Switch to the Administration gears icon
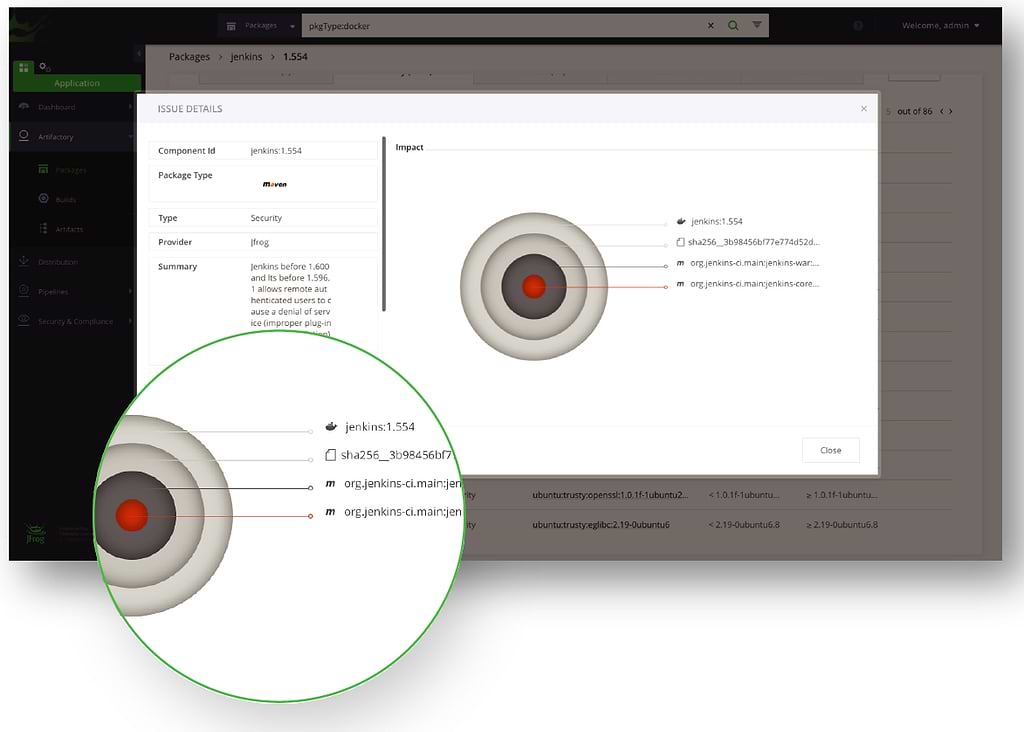This screenshot has height=732, width=1024. [44, 67]
